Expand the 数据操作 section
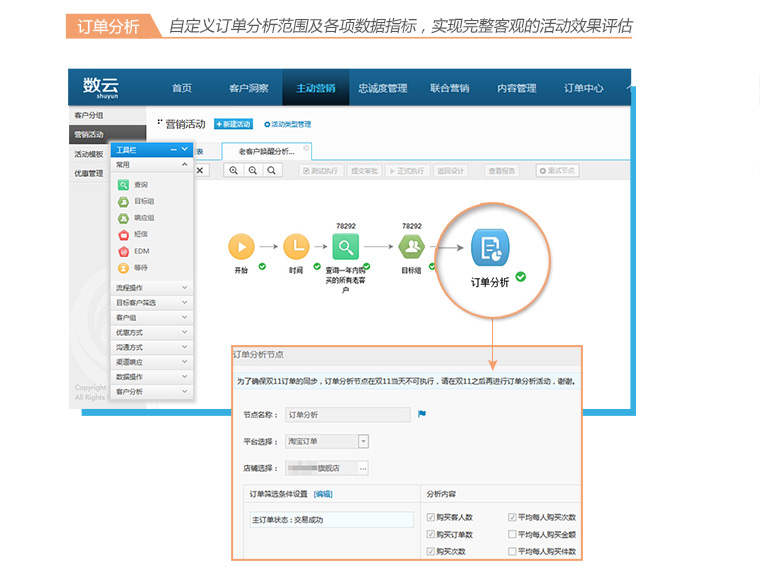Image resolution: width=760 pixels, height=571 pixels. 152,377
